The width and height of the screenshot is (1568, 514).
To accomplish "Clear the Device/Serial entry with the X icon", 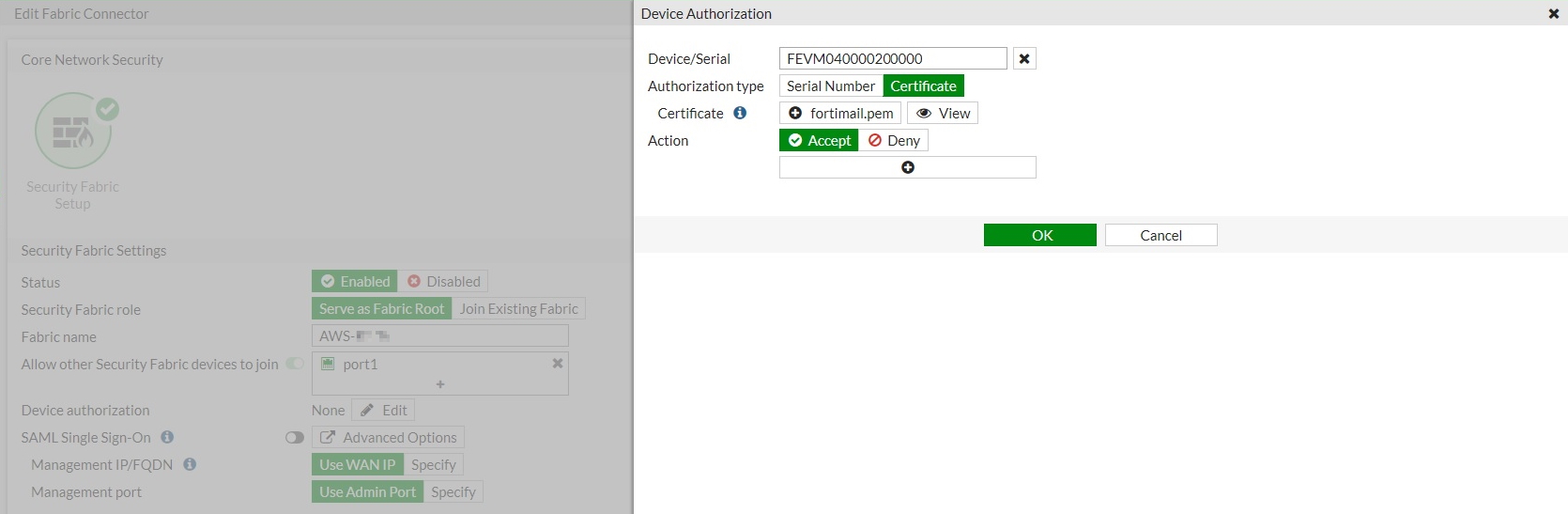I will [x=1024, y=58].
